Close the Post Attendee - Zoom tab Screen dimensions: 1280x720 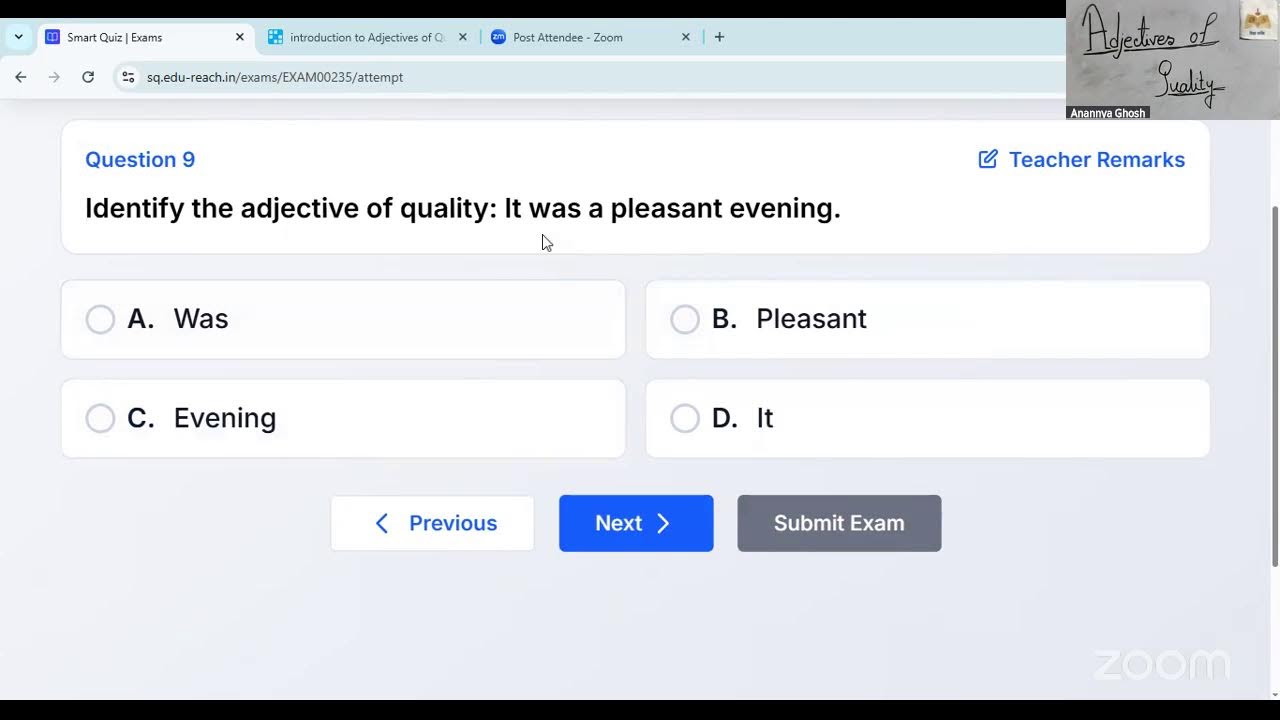[686, 37]
